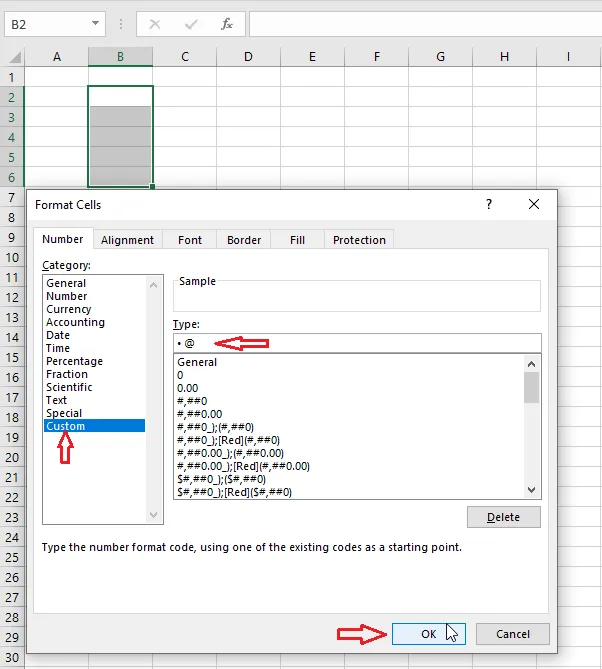
Task: Click the Name Box showing B2
Action: tap(55, 24)
